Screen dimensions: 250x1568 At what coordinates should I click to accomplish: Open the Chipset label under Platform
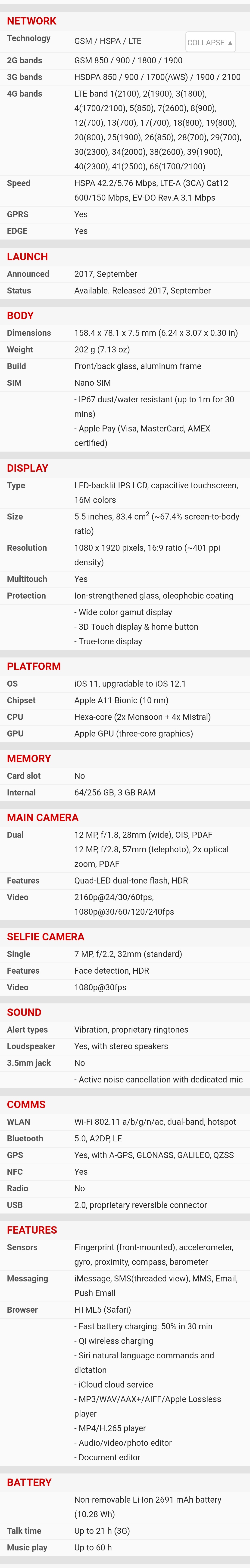[21, 701]
